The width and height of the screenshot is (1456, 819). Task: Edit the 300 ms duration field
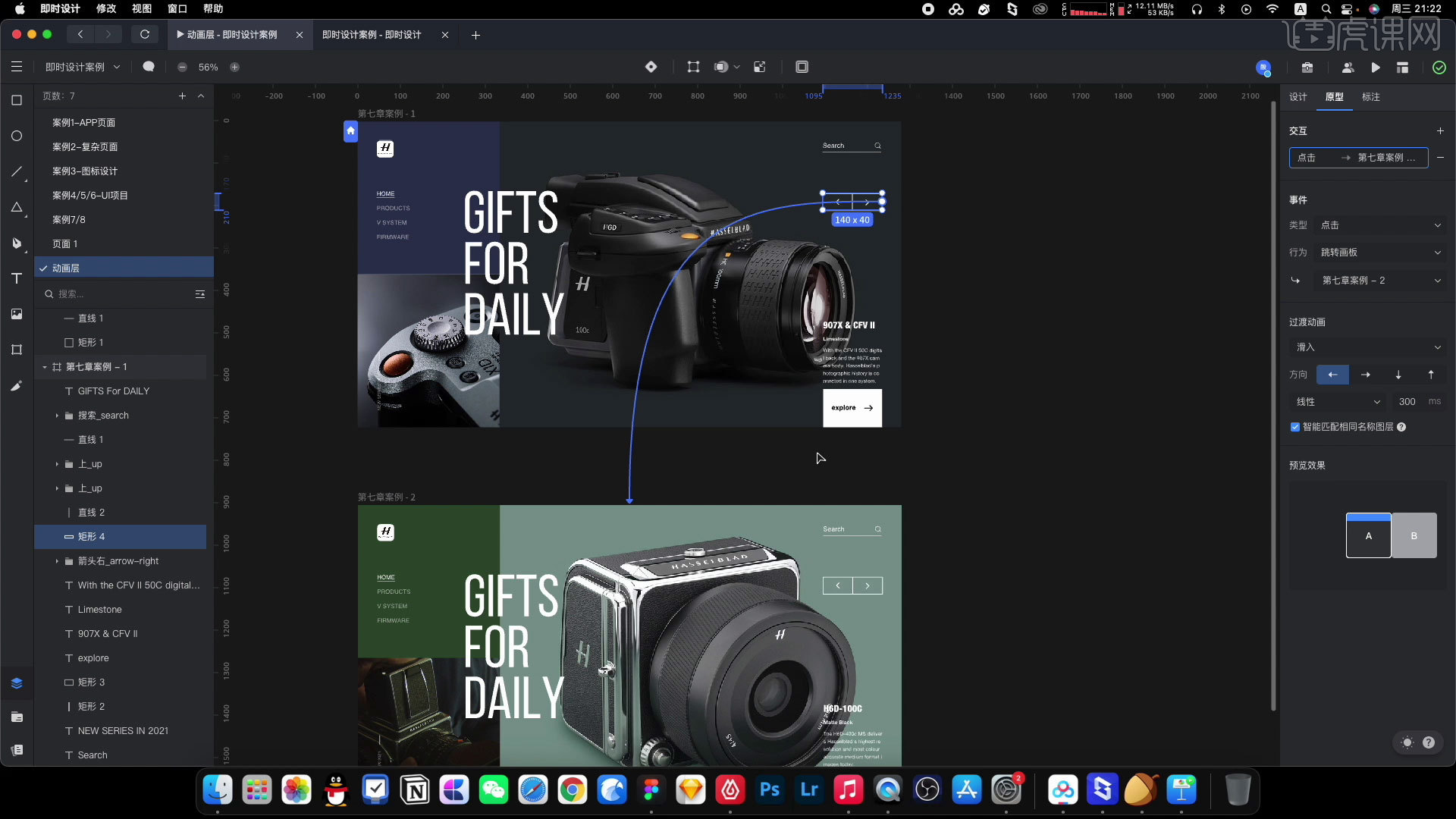click(x=1407, y=402)
